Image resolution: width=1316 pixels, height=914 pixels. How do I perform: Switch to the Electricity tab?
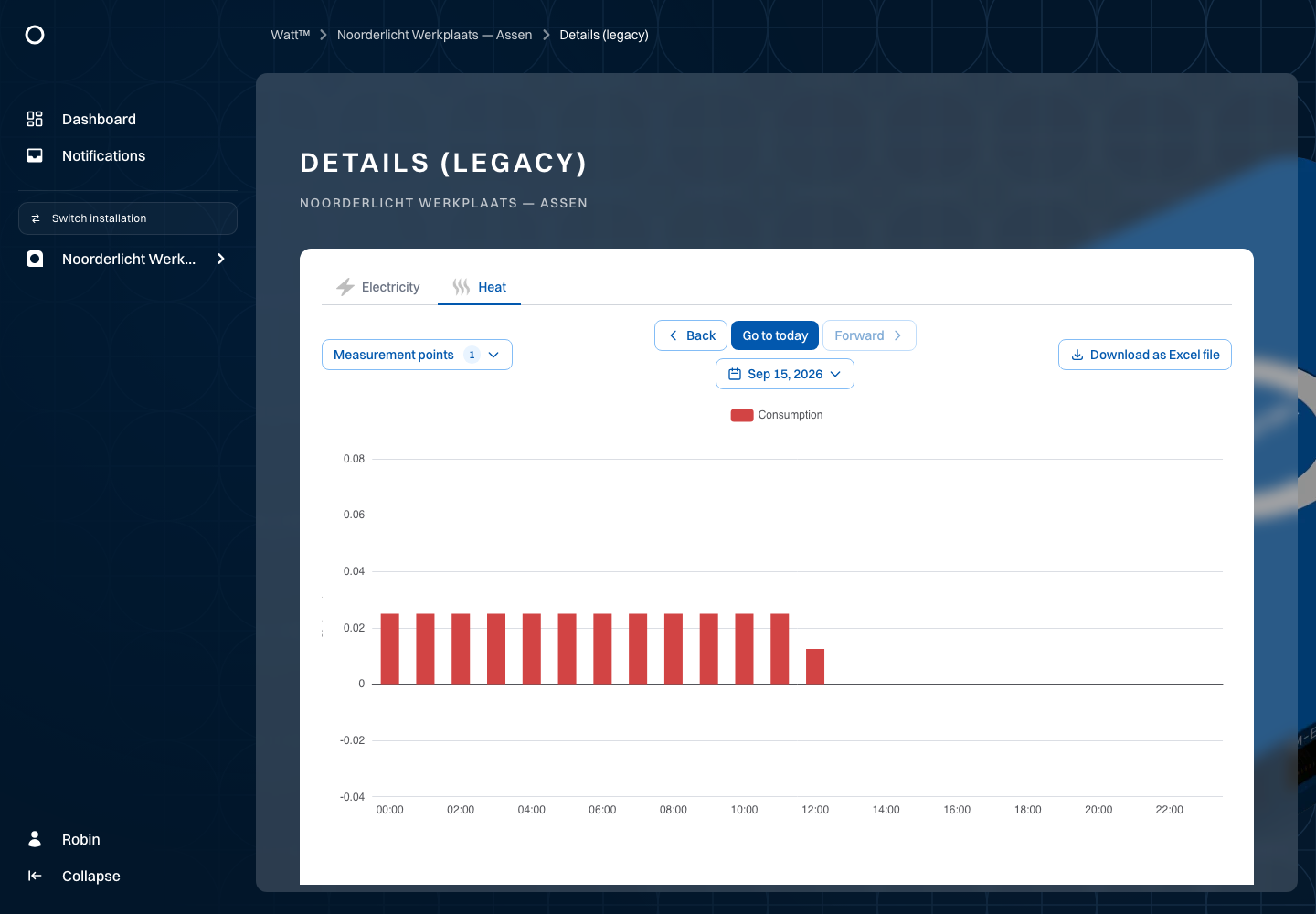[378, 287]
